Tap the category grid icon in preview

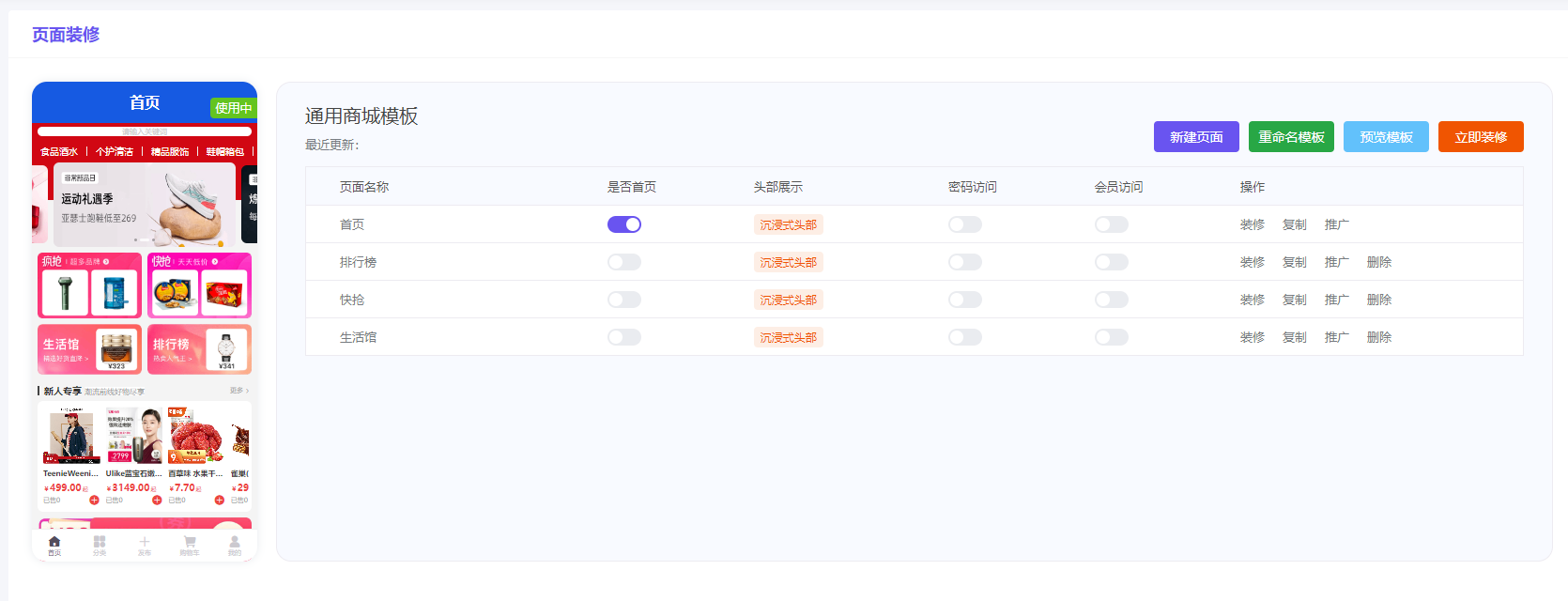point(100,543)
